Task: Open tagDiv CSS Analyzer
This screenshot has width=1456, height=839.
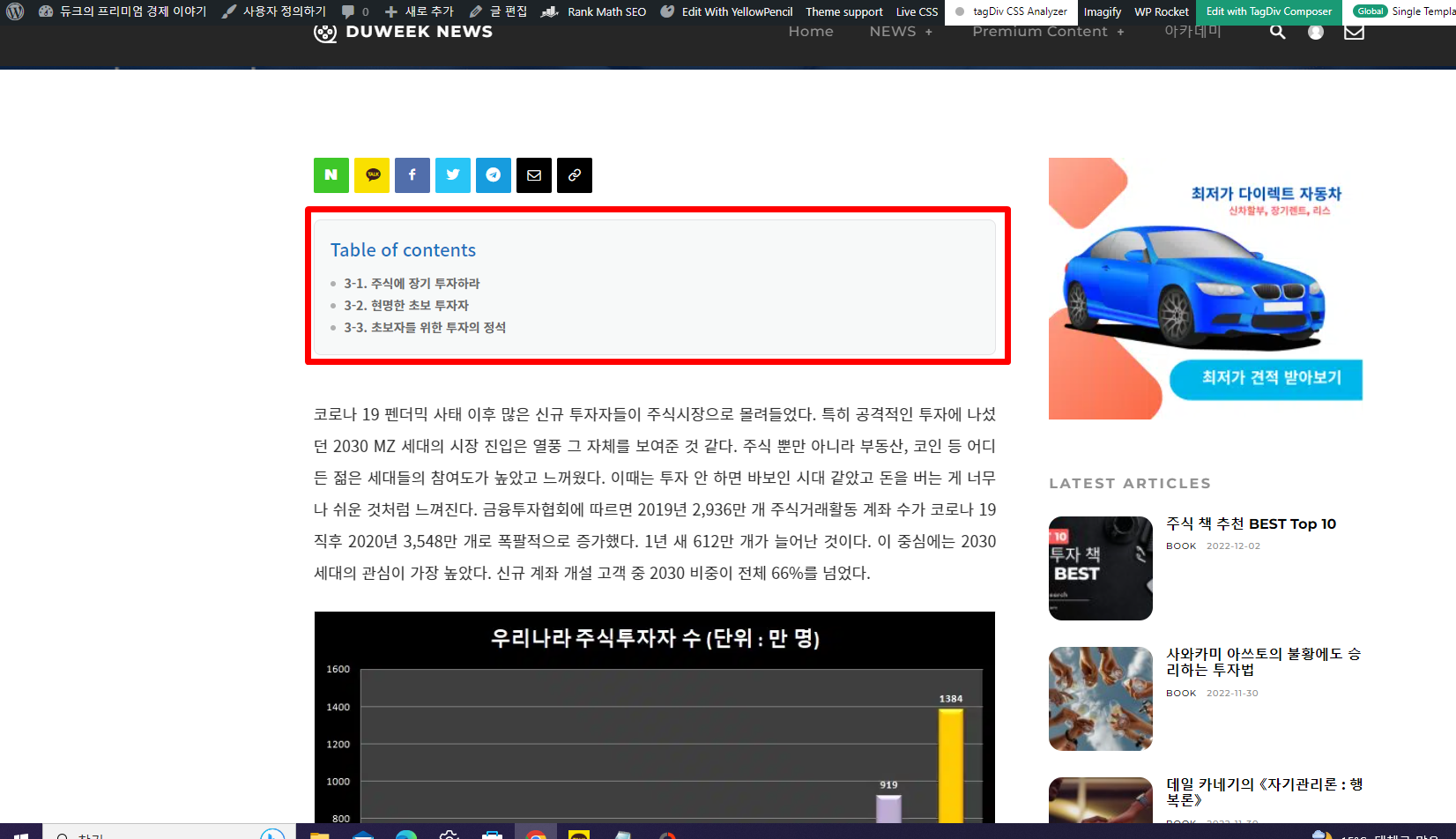Action: point(1011,11)
